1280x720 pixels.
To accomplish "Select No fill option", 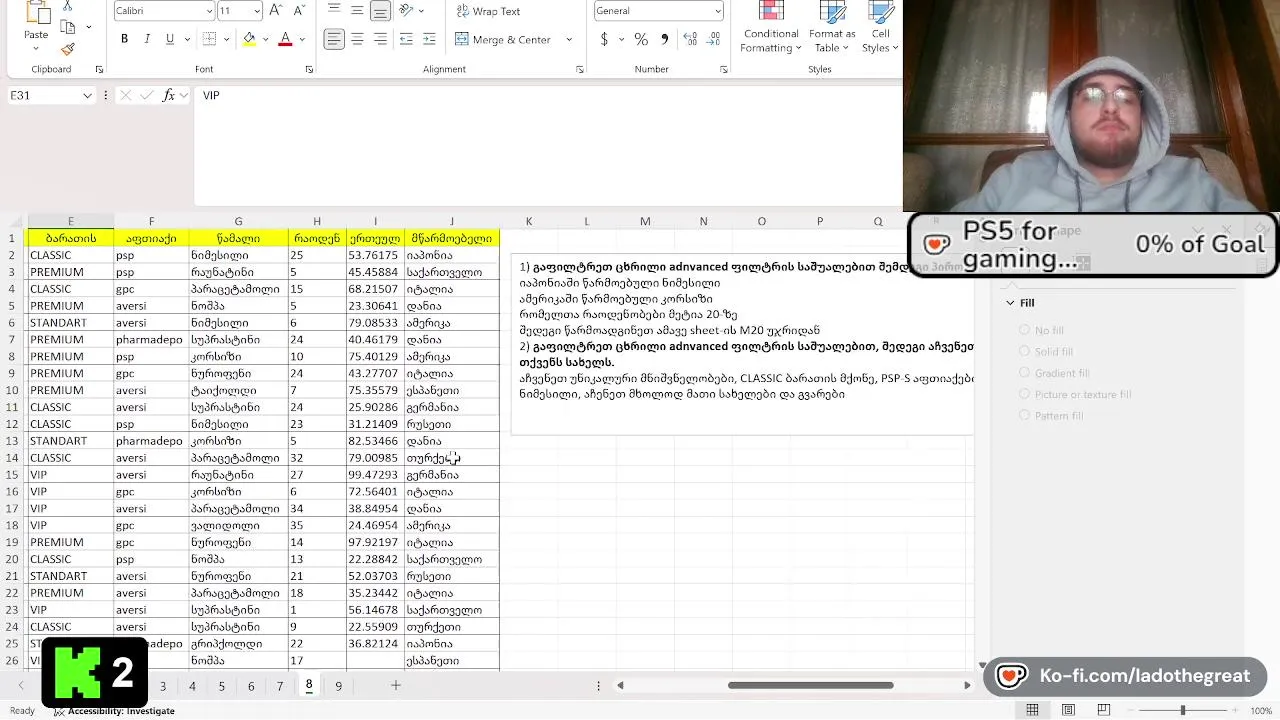I will point(1041,330).
